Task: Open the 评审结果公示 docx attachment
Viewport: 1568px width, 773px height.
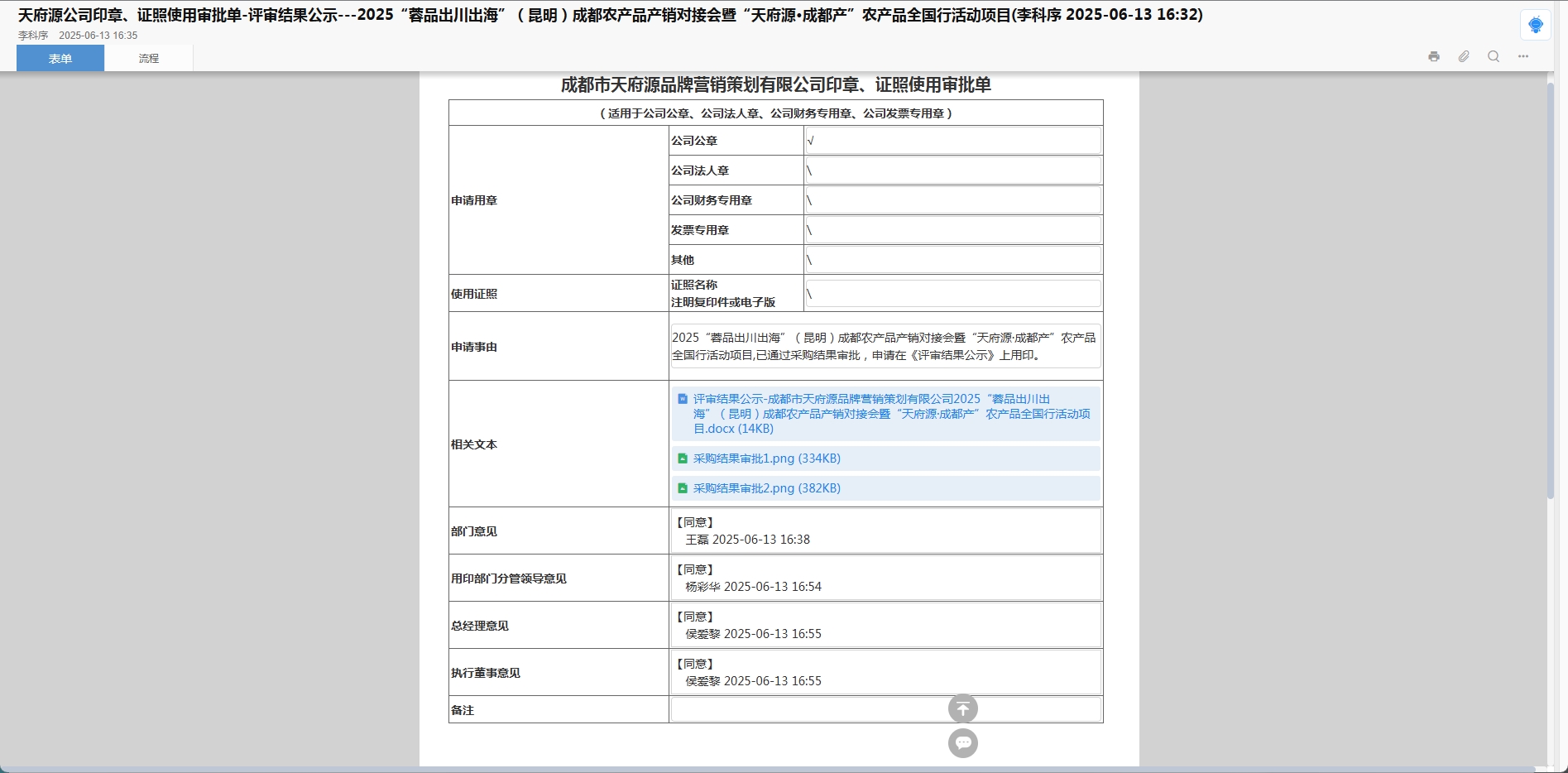Action: pyautogui.click(x=891, y=414)
